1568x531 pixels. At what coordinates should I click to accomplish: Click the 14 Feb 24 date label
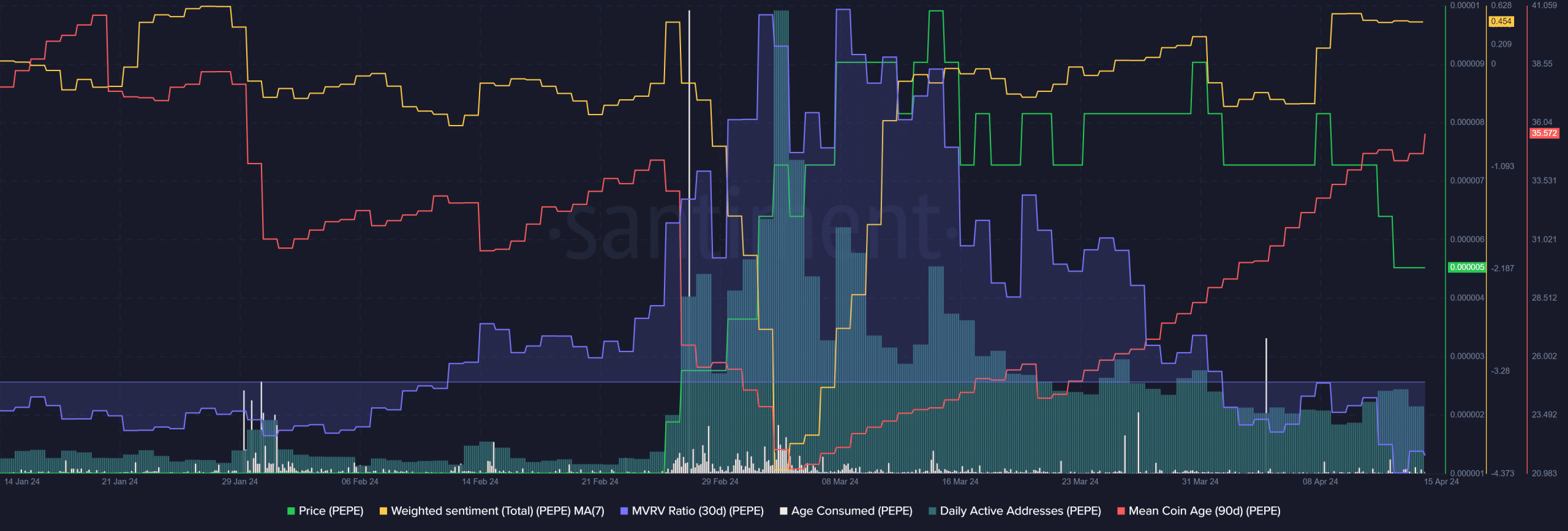(480, 481)
